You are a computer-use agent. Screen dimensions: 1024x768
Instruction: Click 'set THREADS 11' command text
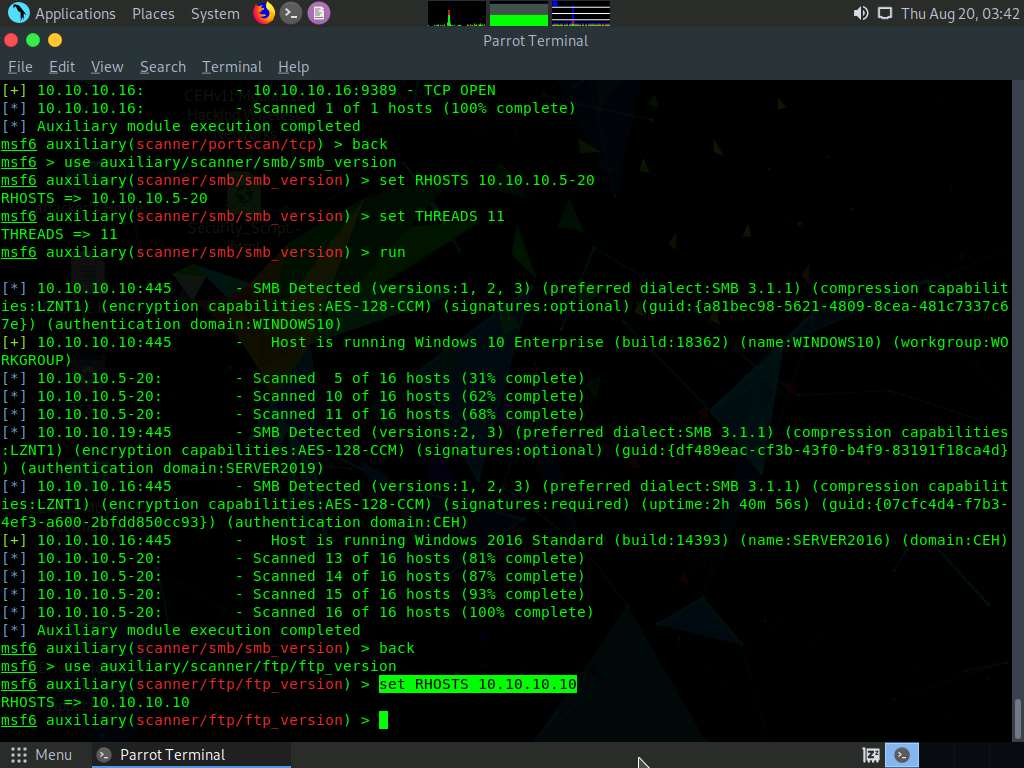coord(442,216)
